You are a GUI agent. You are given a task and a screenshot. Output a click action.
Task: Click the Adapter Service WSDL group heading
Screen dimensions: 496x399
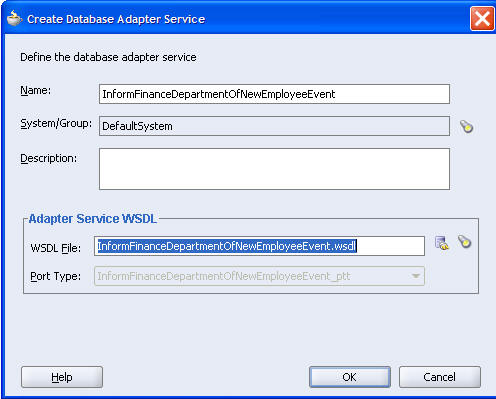tap(93, 219)
